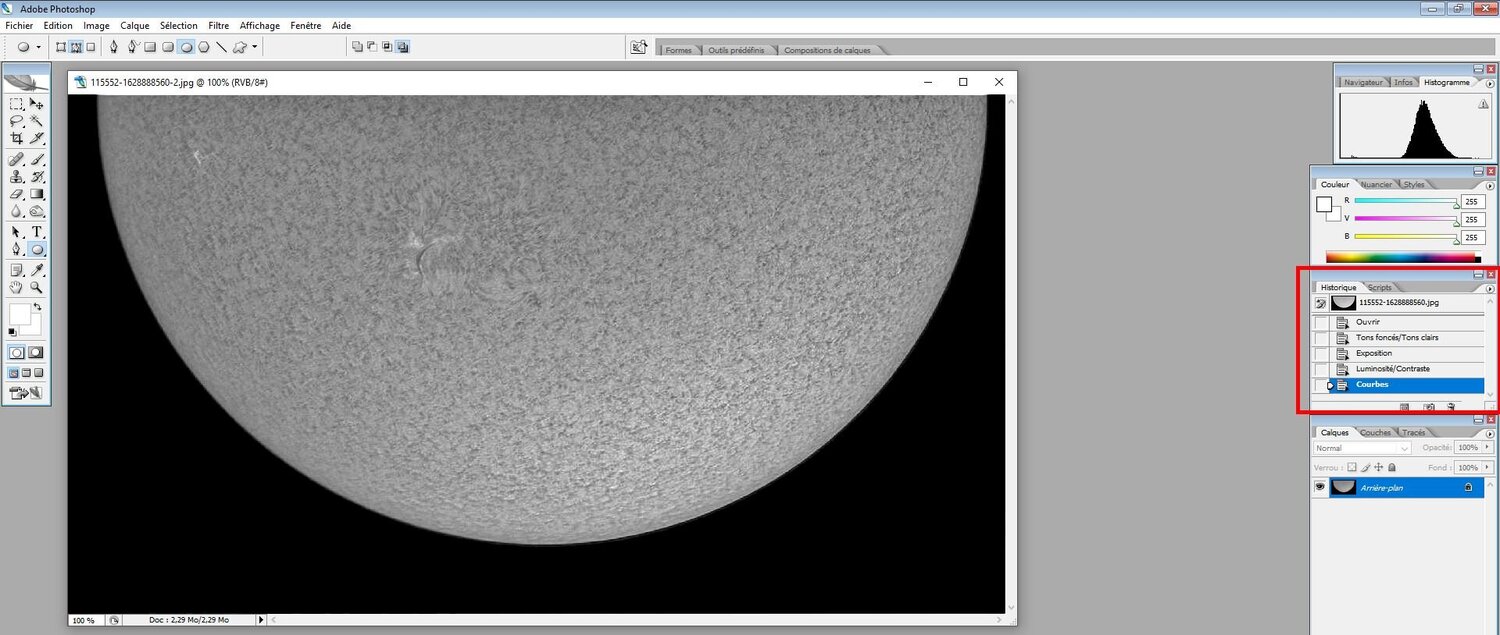Select the Pen tool in the toolbox
Image resolution: width=1500 pixels, height=635 pixels.
pos(17,249)
